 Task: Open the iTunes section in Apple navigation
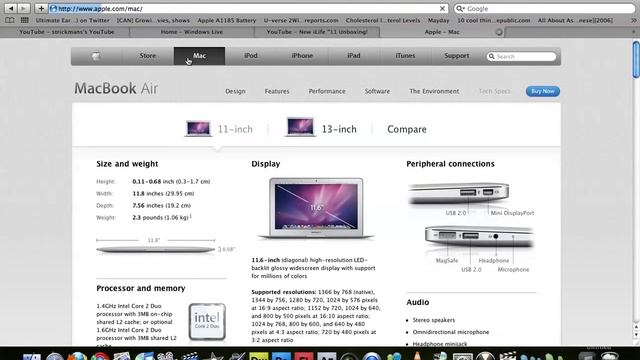pyautogui.click(x=405, y=56)
